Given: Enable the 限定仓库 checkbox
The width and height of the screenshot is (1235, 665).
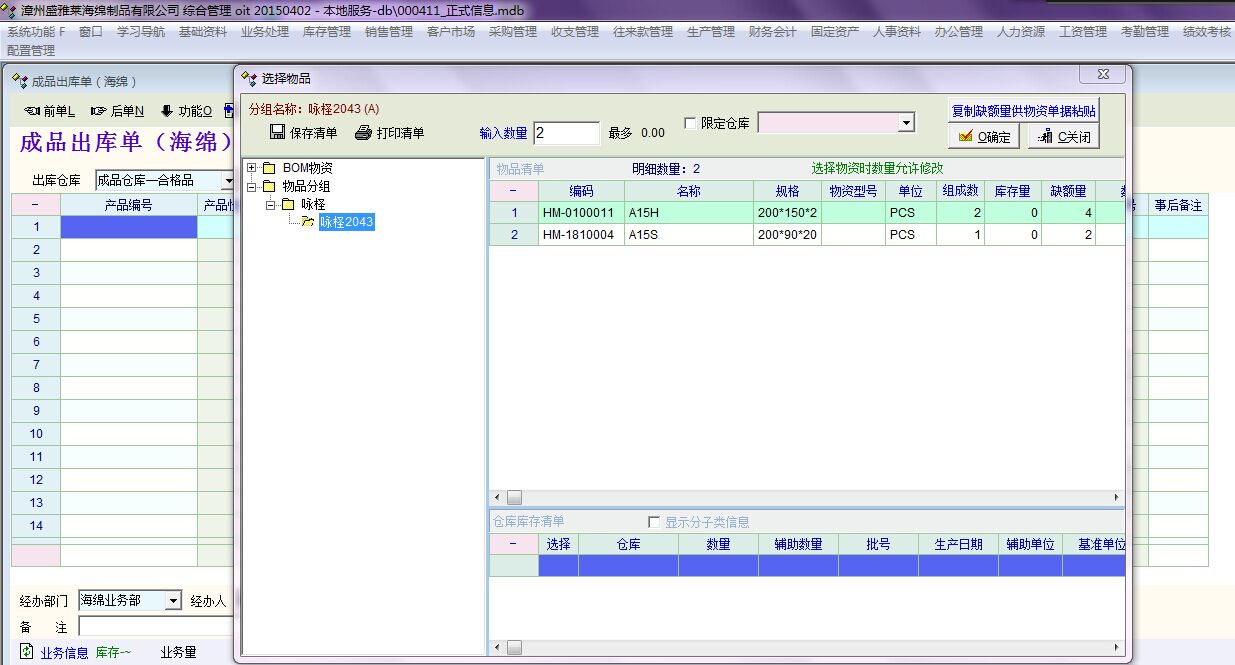Looking at the screenshot, I should 690,123.
